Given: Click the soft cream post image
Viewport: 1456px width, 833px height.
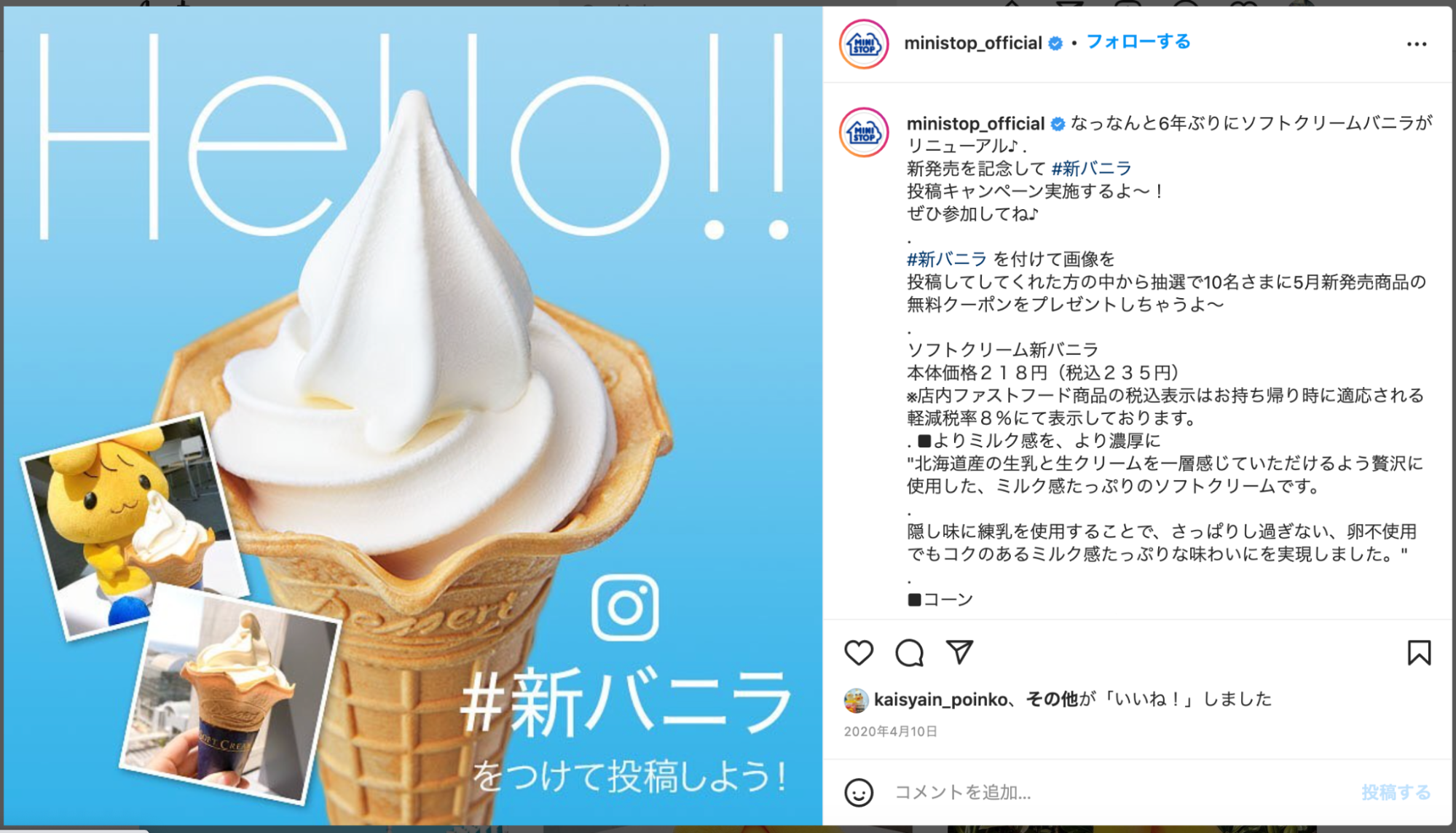Looking at the screenshot, I should pyautogui.click(x=413, y=416).
